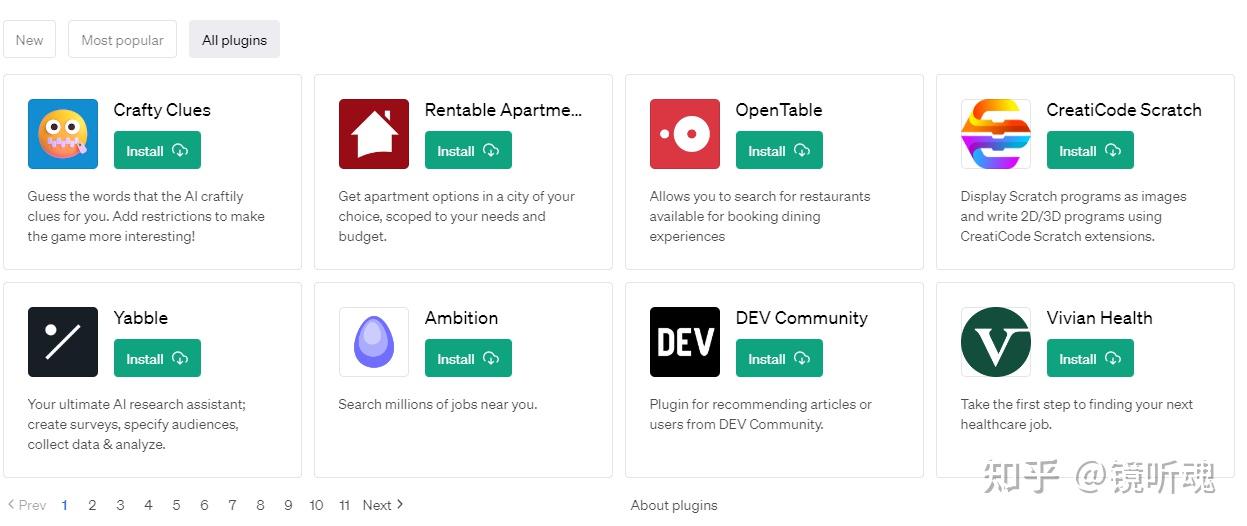This screenshot has width=1247, height=526.
Task: Click the Vivian Health healthcare job description
Action: pyautogui.click(x=1077, y=414)
